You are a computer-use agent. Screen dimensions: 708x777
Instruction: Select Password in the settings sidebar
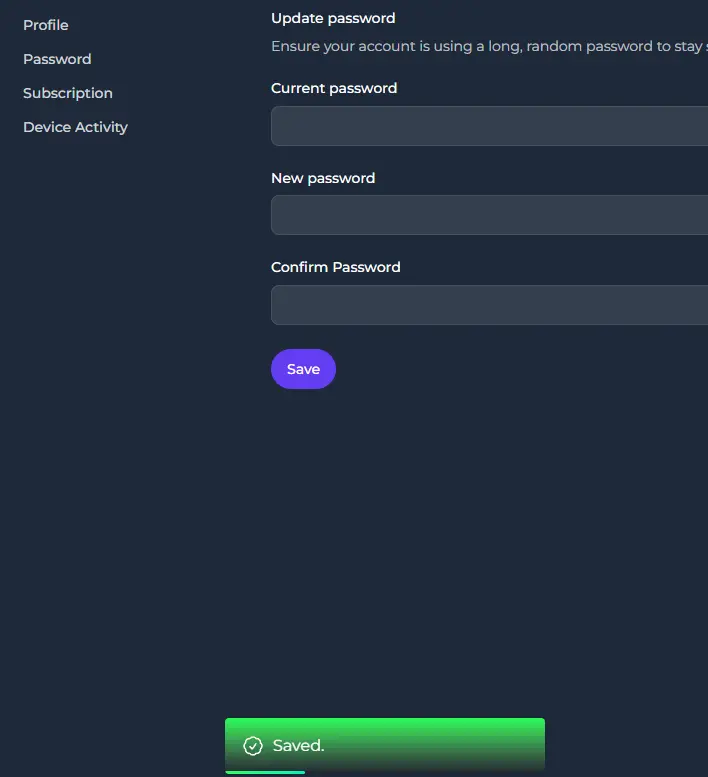click(x=57, y=59)
